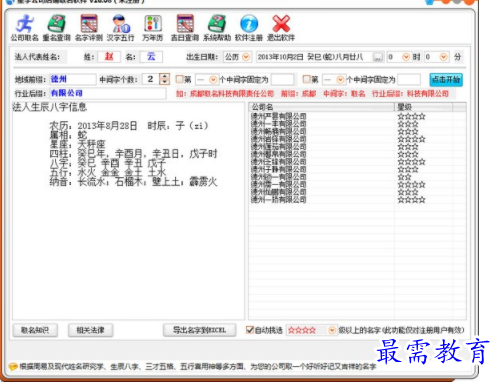Tick the second 第 middle-character fixed checkbox
498x383 pixels.
(306, 79)
